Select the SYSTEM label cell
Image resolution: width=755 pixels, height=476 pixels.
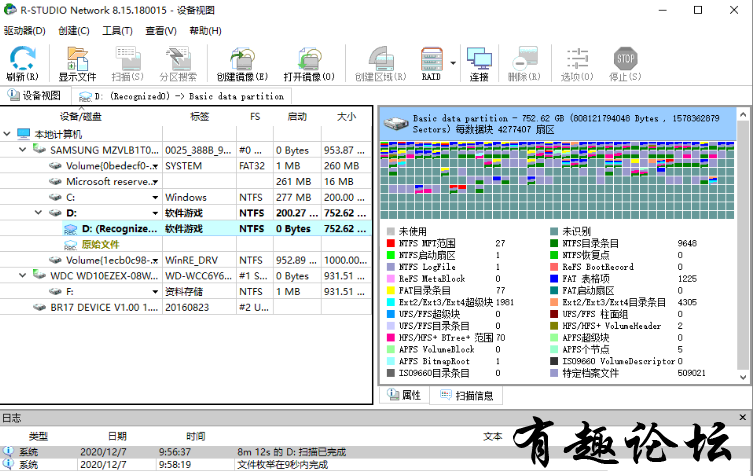199,166
